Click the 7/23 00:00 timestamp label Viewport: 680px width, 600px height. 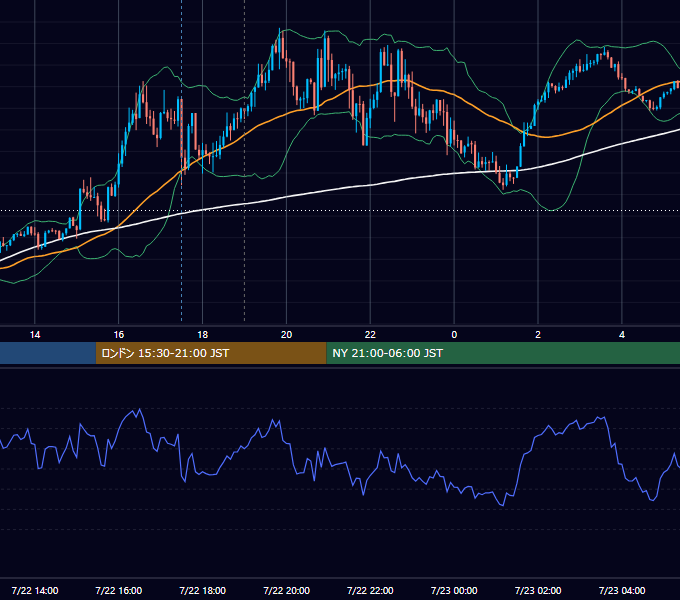tap(454, 590)
